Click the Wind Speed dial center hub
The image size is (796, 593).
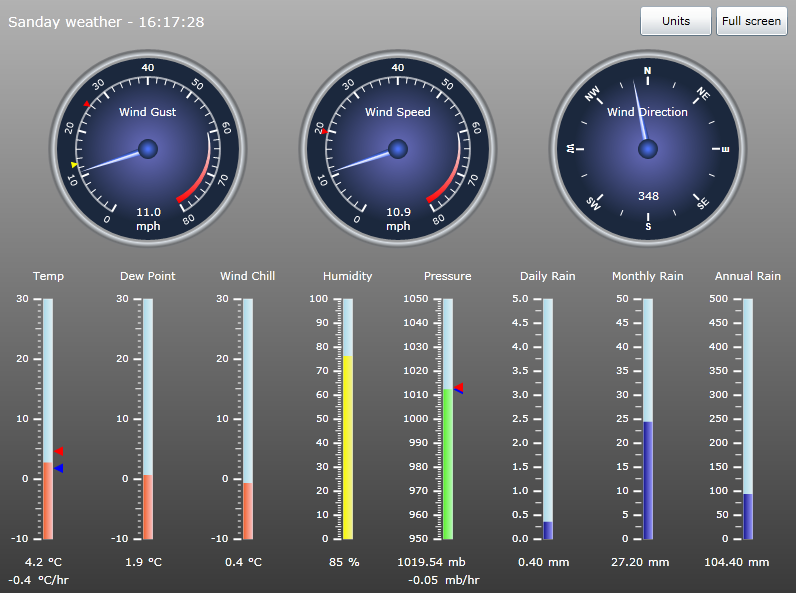398,149
